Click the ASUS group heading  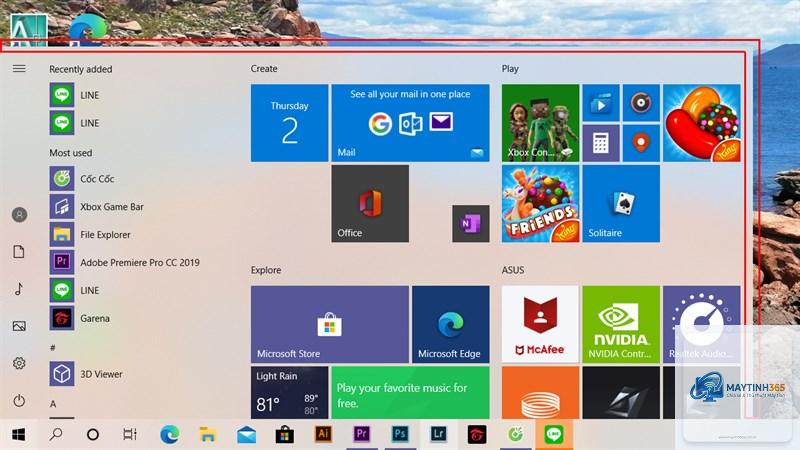click(513, 270)
